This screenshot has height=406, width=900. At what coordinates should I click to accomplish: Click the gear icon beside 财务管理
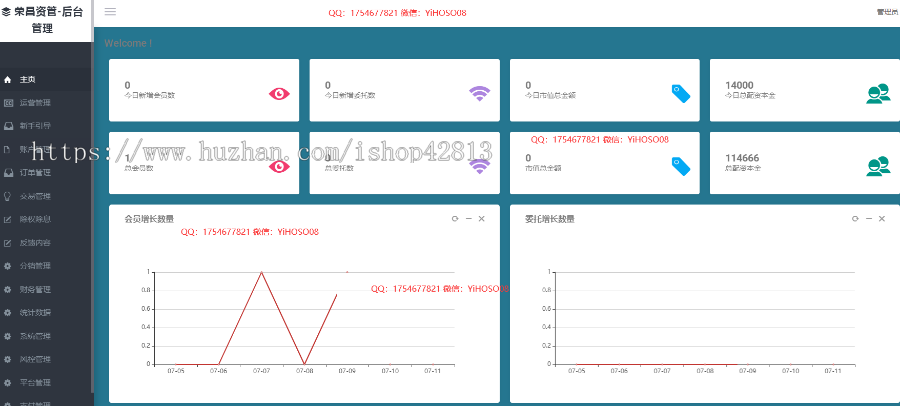click(x=7, y=289)
